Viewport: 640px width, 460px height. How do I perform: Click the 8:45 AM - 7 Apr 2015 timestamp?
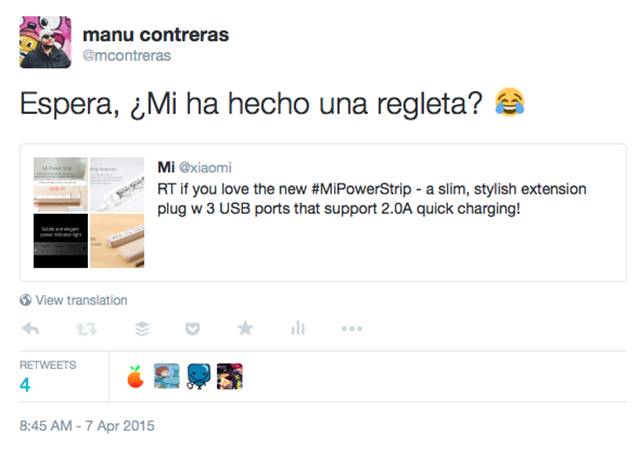click(87, 426)
